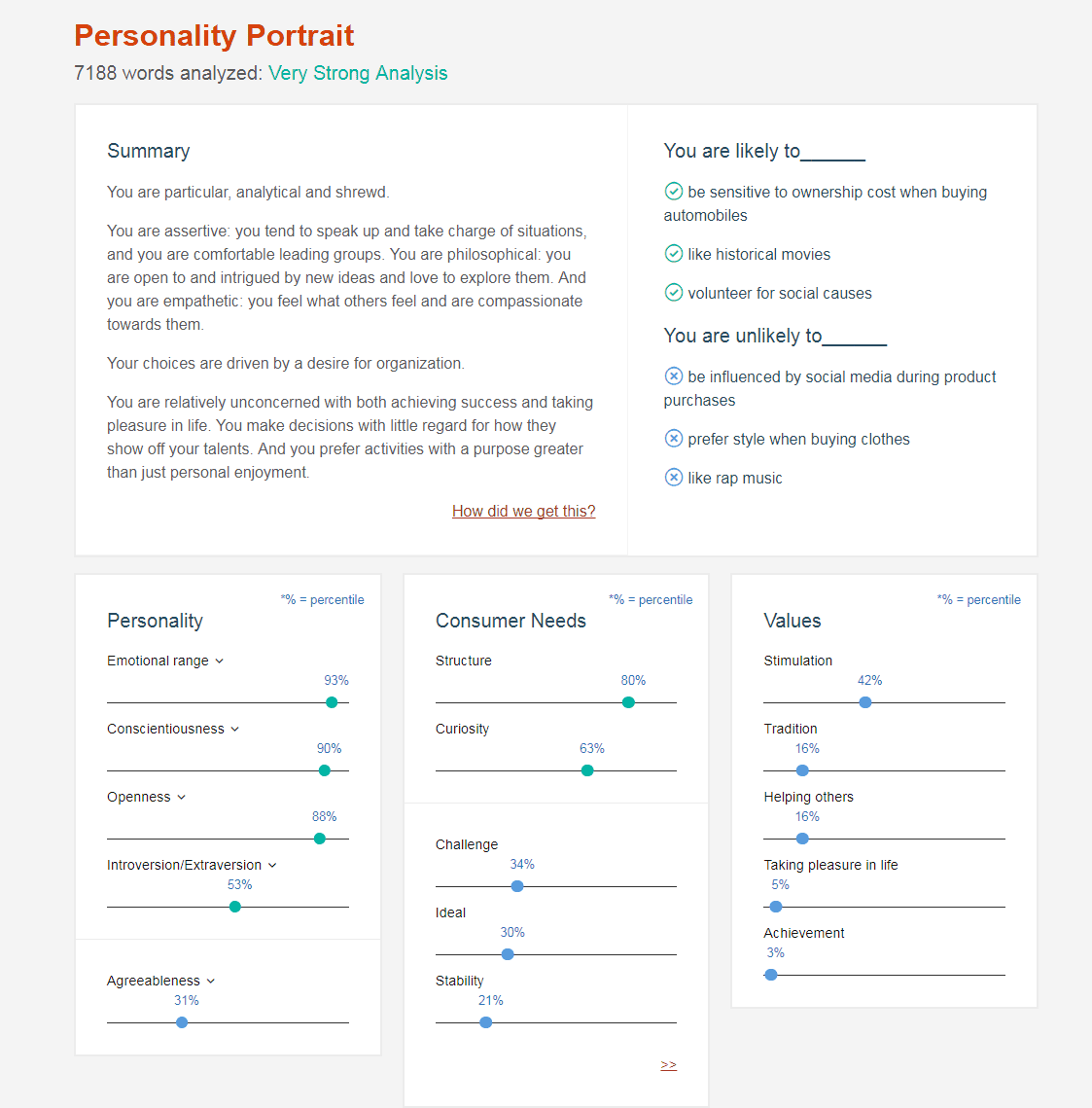Click X icon beside 'prefer style when buying clothes'
Viewport: 1092px width, 1108px height.
pyautogui.click(x=674, y=439)
